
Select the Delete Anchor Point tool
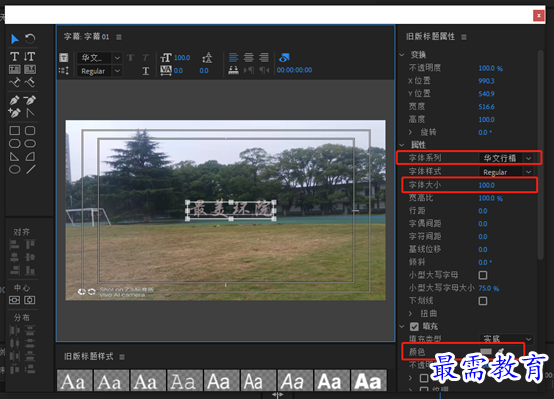pyautogui.click(x=30, y=100)
